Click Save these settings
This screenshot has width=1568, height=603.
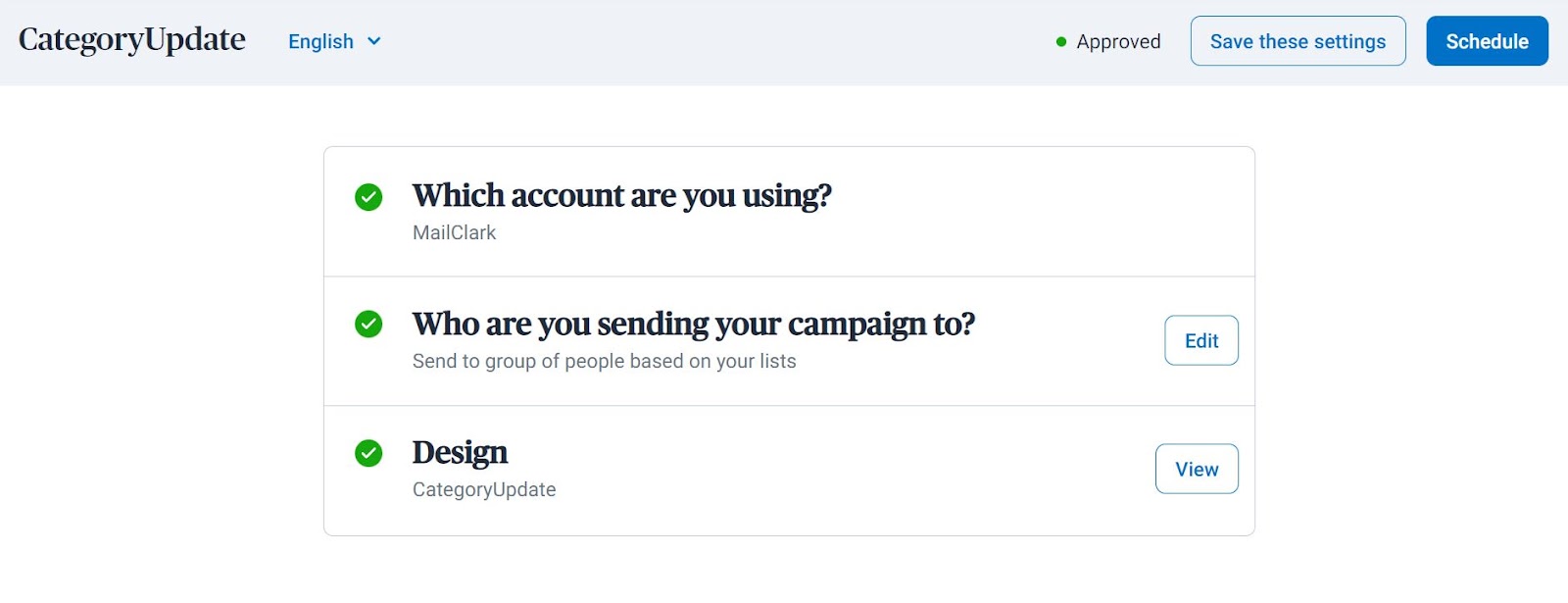click(x=1298, y=41)
